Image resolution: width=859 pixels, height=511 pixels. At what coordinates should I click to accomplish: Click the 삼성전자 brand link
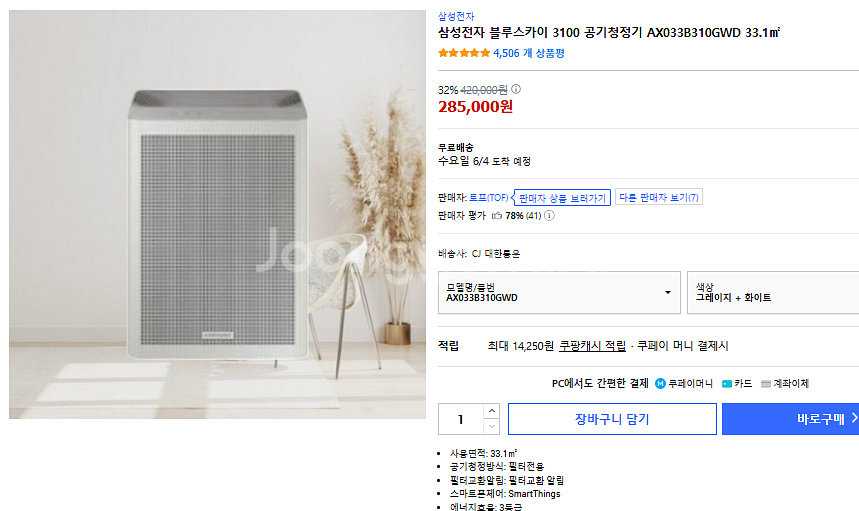click(x=456, y=16)
